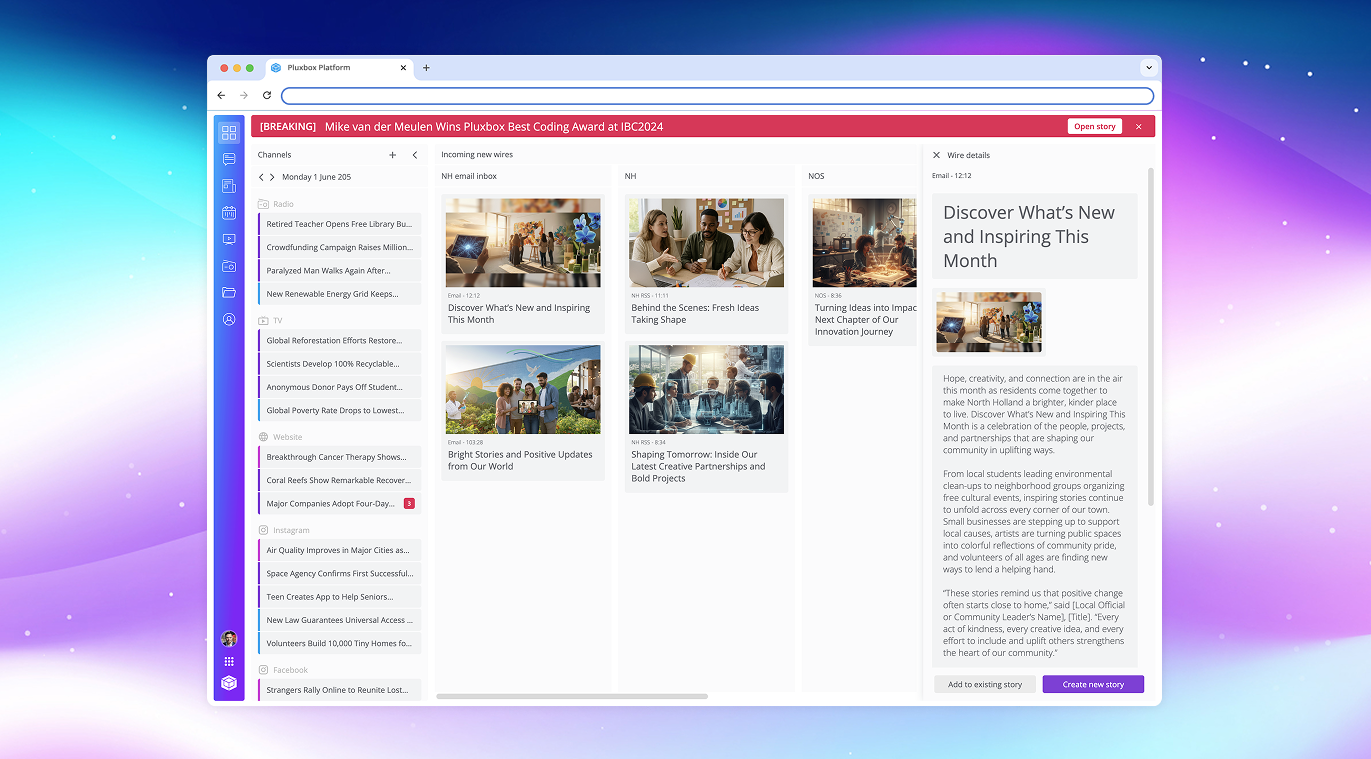The height and width of the screenshot is (759, 1371).
Task: Open the calendar planner sidebar icon
Action: pyautogui.click(x=229, y=213)
